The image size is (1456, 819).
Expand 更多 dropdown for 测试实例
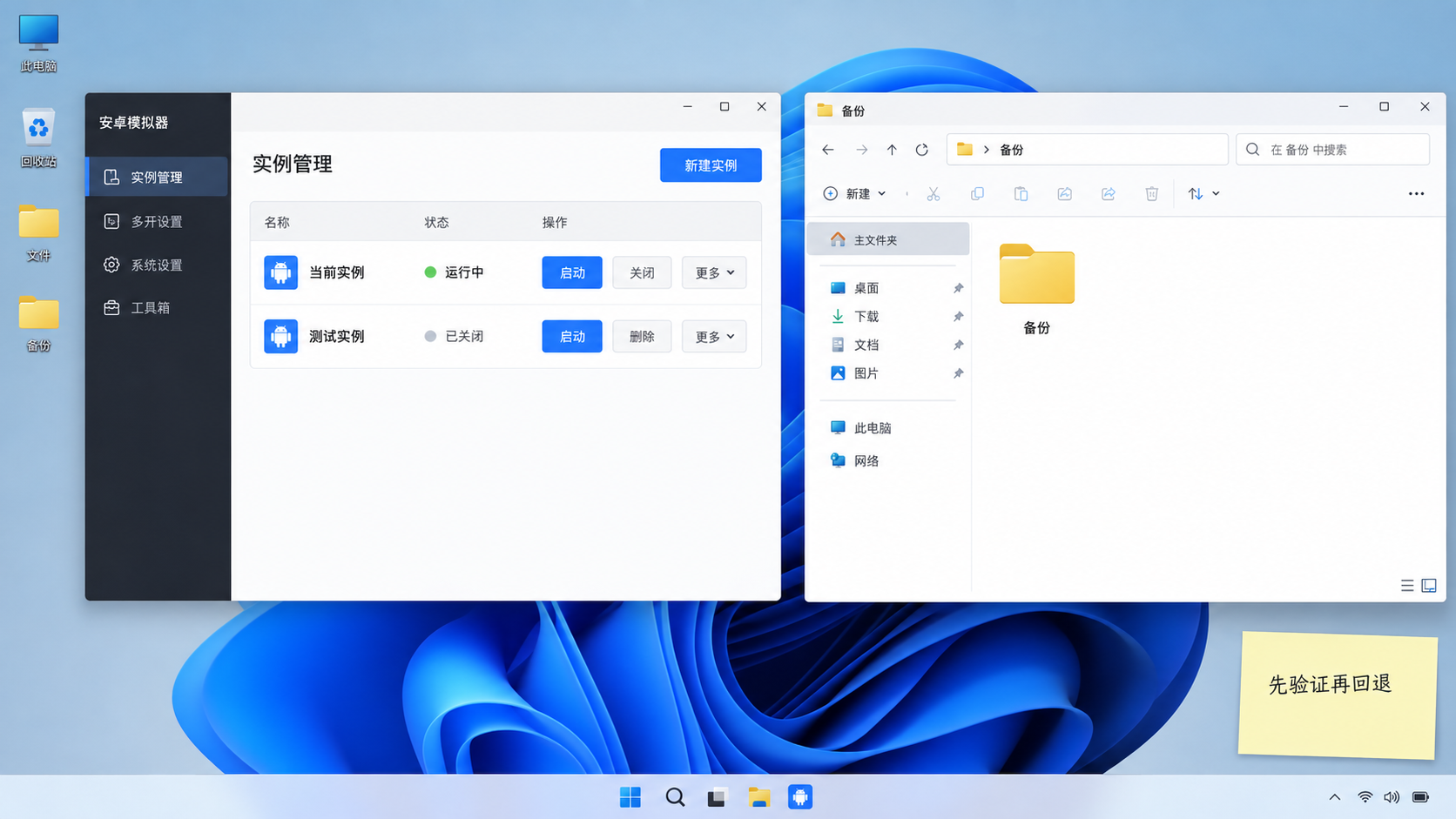(714, 336)
